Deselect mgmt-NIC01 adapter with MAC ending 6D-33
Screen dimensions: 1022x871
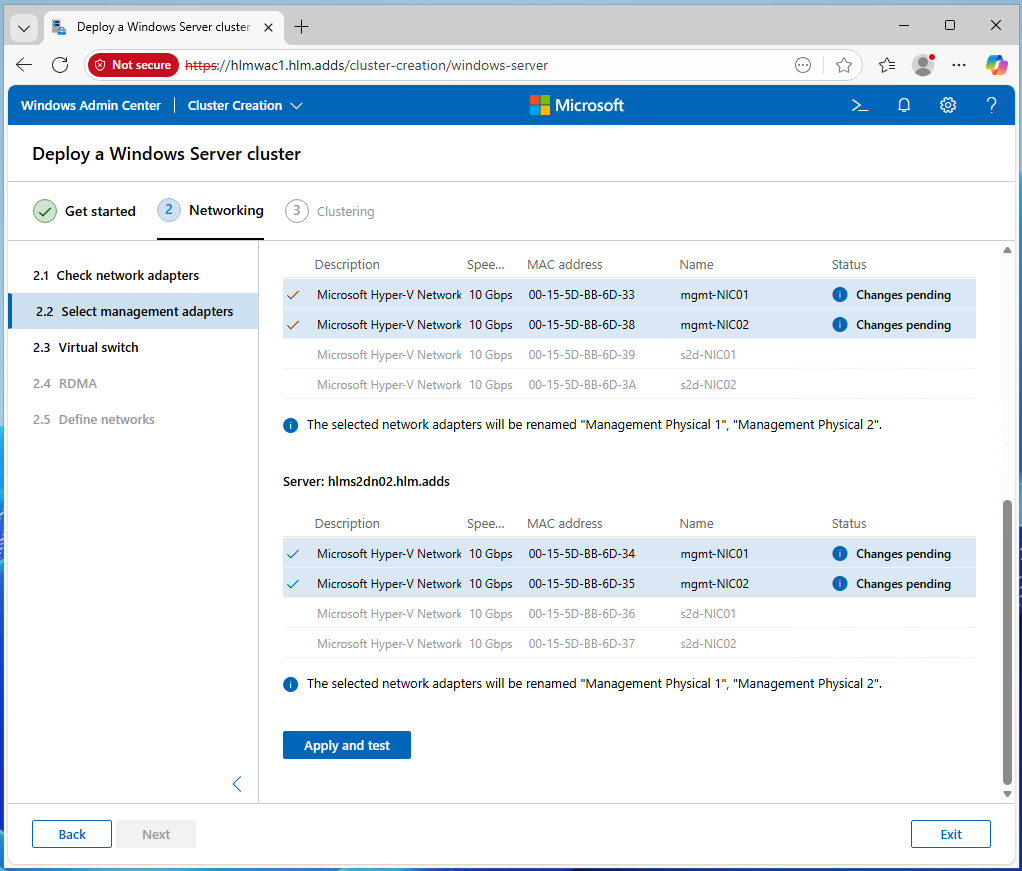point(293,295)
